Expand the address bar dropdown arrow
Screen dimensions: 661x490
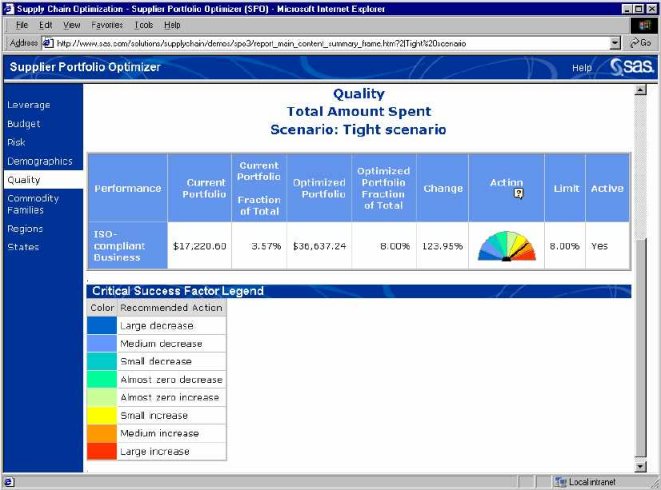click(615, 43)
